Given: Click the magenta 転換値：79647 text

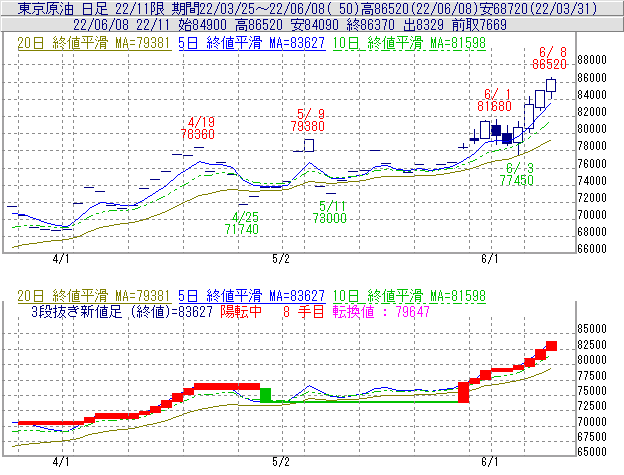Looking at the screenshot, I should point(381,311).
